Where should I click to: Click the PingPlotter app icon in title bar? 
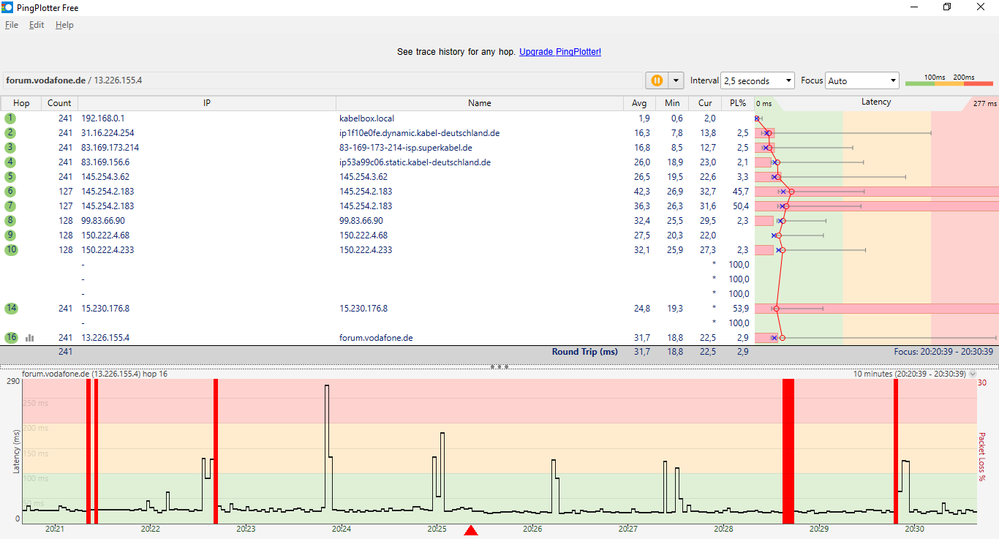tap(8, 8)
